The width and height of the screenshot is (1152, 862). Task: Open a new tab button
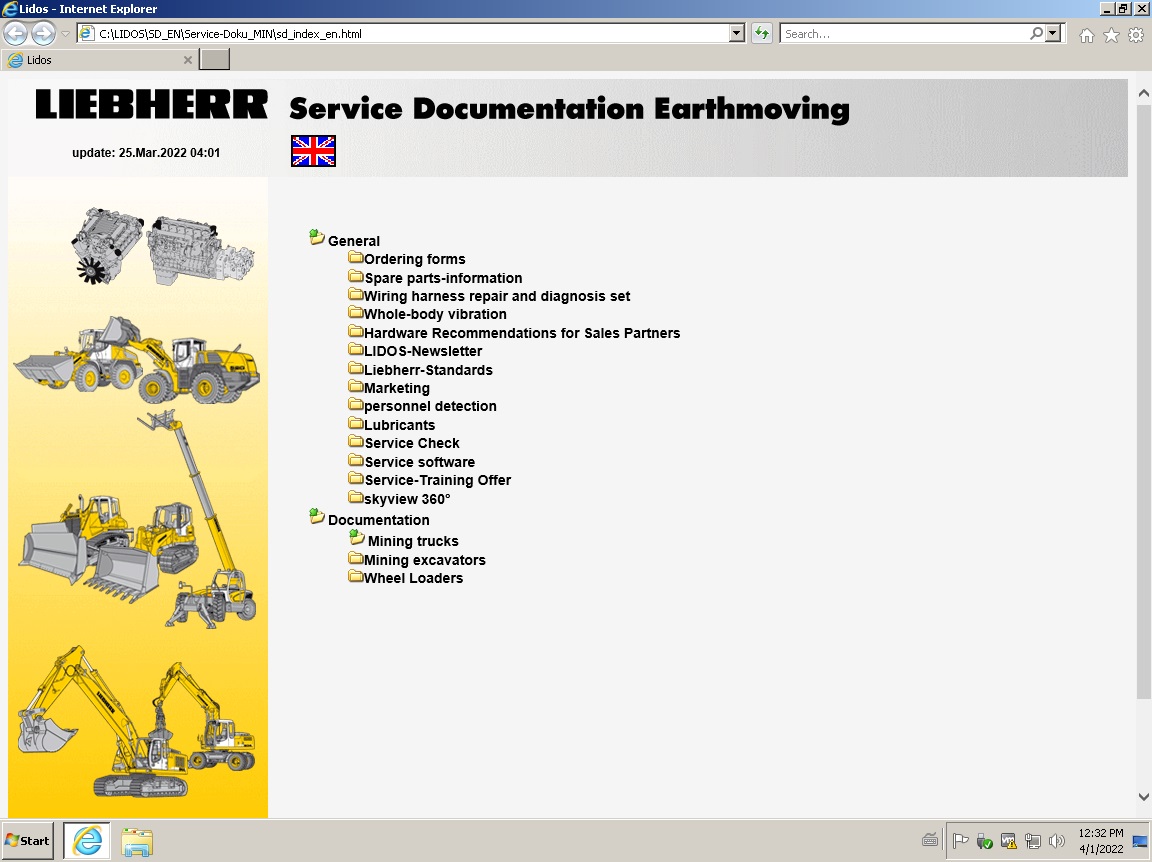coord(215,60)
